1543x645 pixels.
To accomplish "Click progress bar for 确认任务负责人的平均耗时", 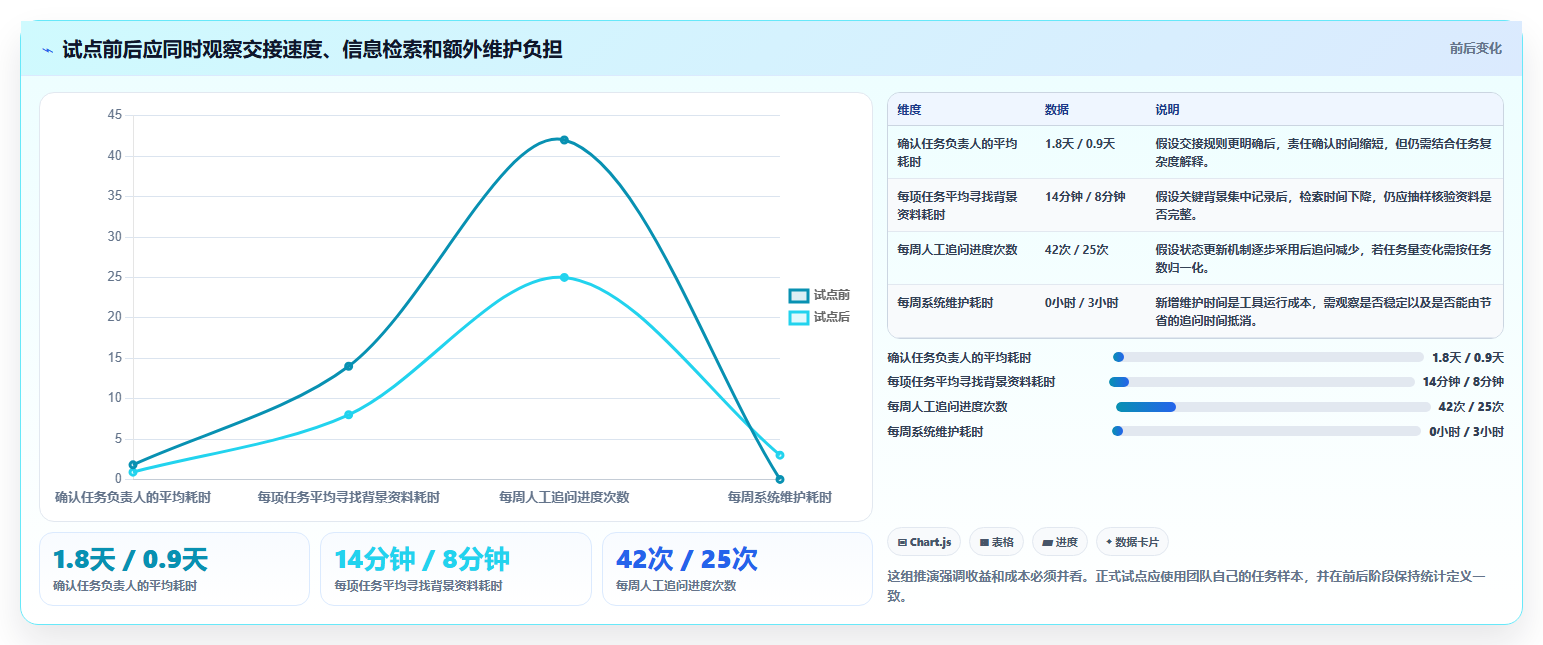I will tap(1268, 357).
